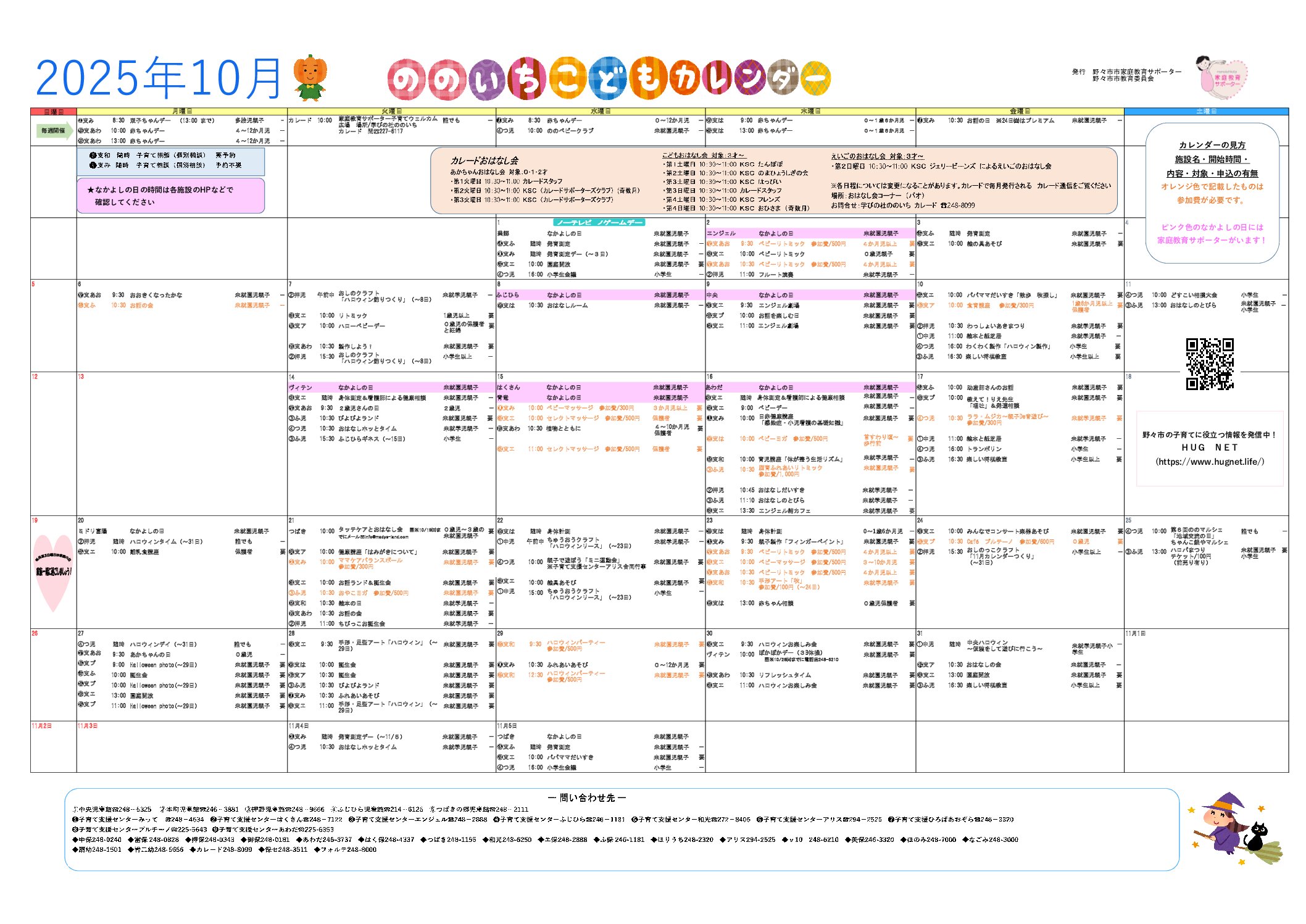This screenshot has width=1306, height=924.
Task: Click the pumpkin character beside 2025年10月
Action: pyautogui.click(x=310, y=78)
